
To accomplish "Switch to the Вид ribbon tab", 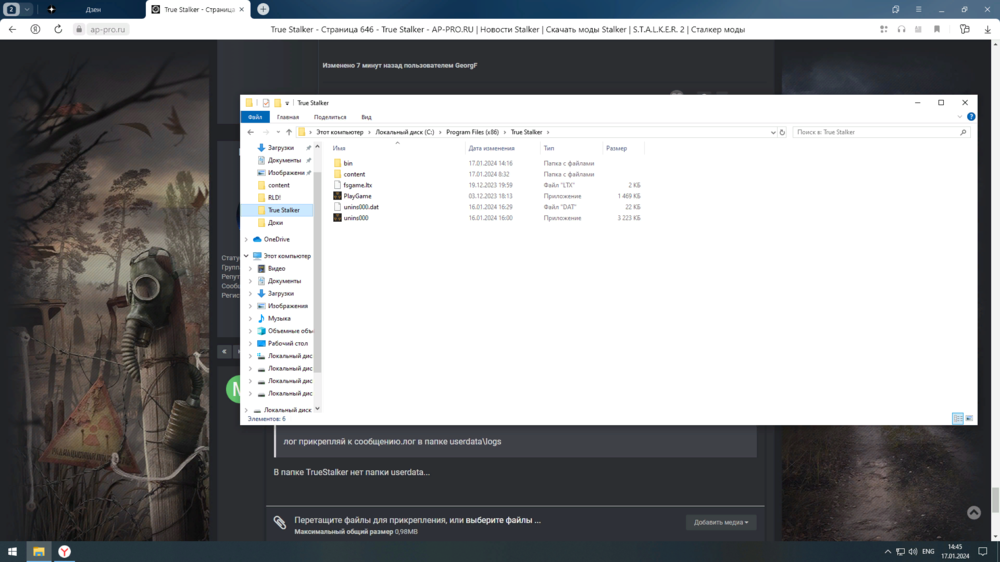I will [366, 117].
